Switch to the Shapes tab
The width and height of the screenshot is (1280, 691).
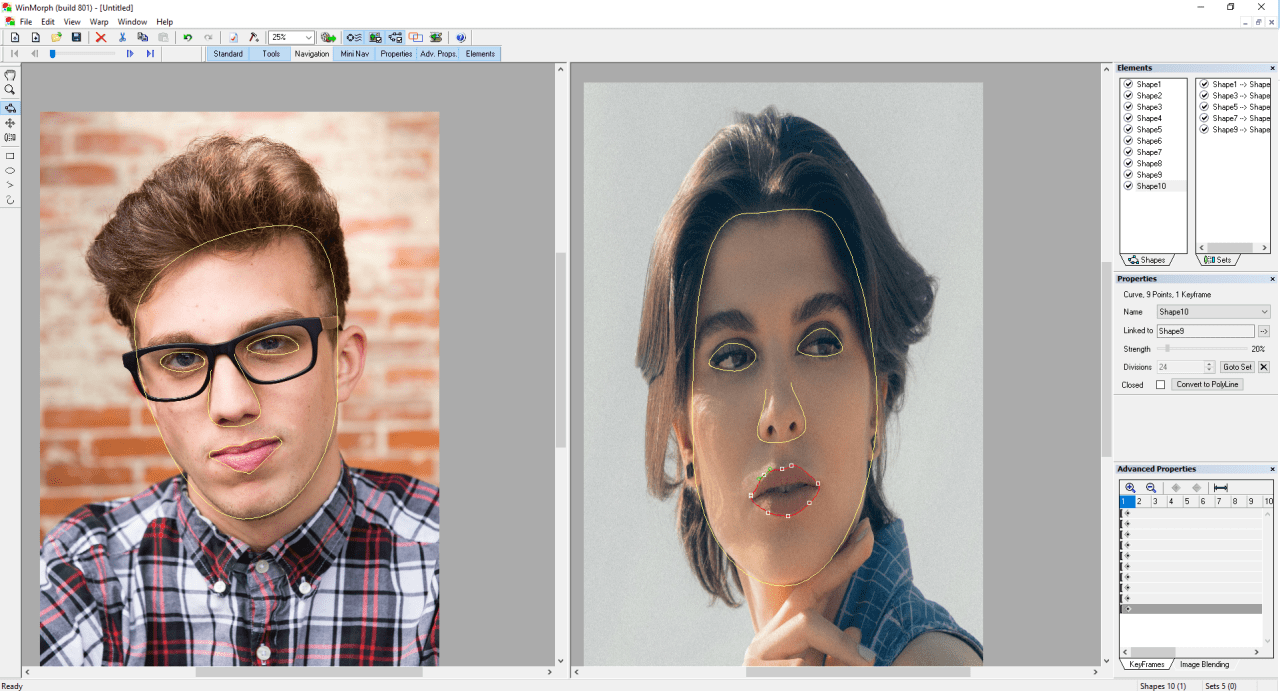(1146, 260)
